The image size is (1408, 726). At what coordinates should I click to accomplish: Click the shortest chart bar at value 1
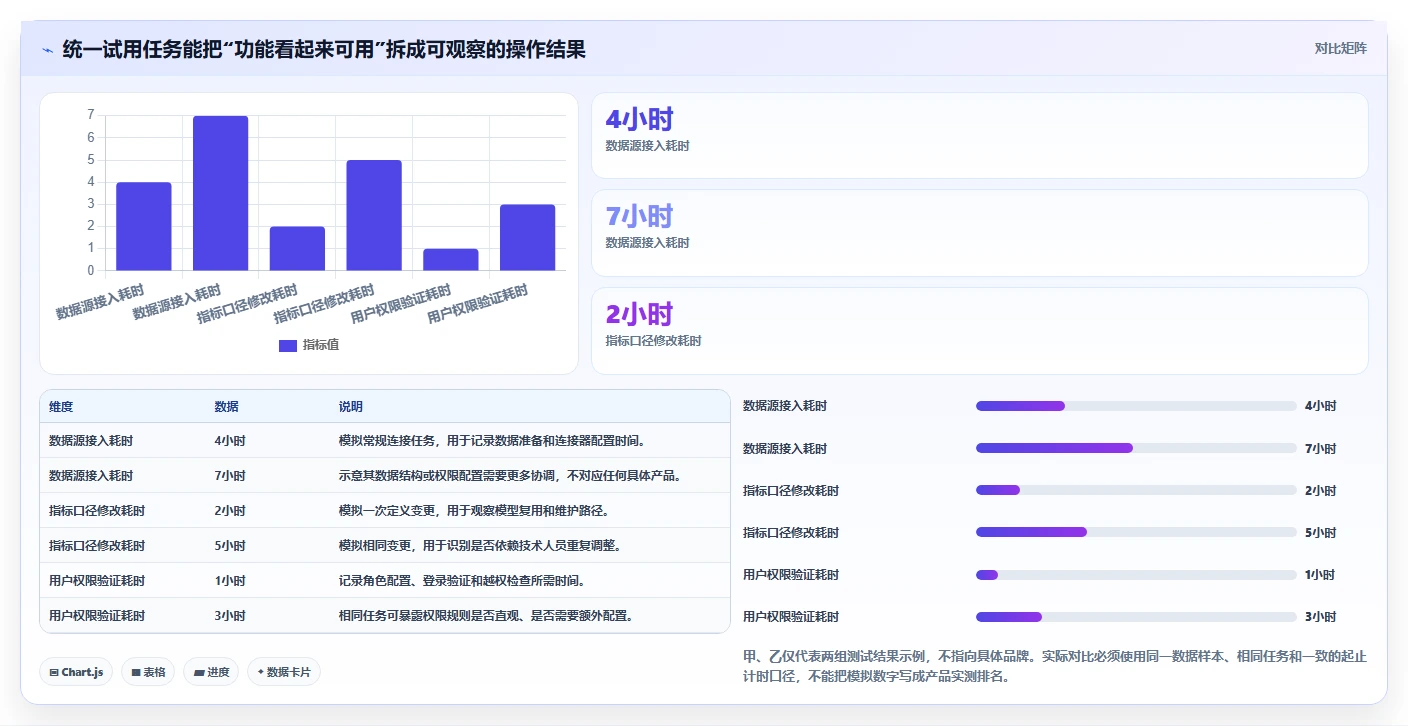click(x=451, y=259)
